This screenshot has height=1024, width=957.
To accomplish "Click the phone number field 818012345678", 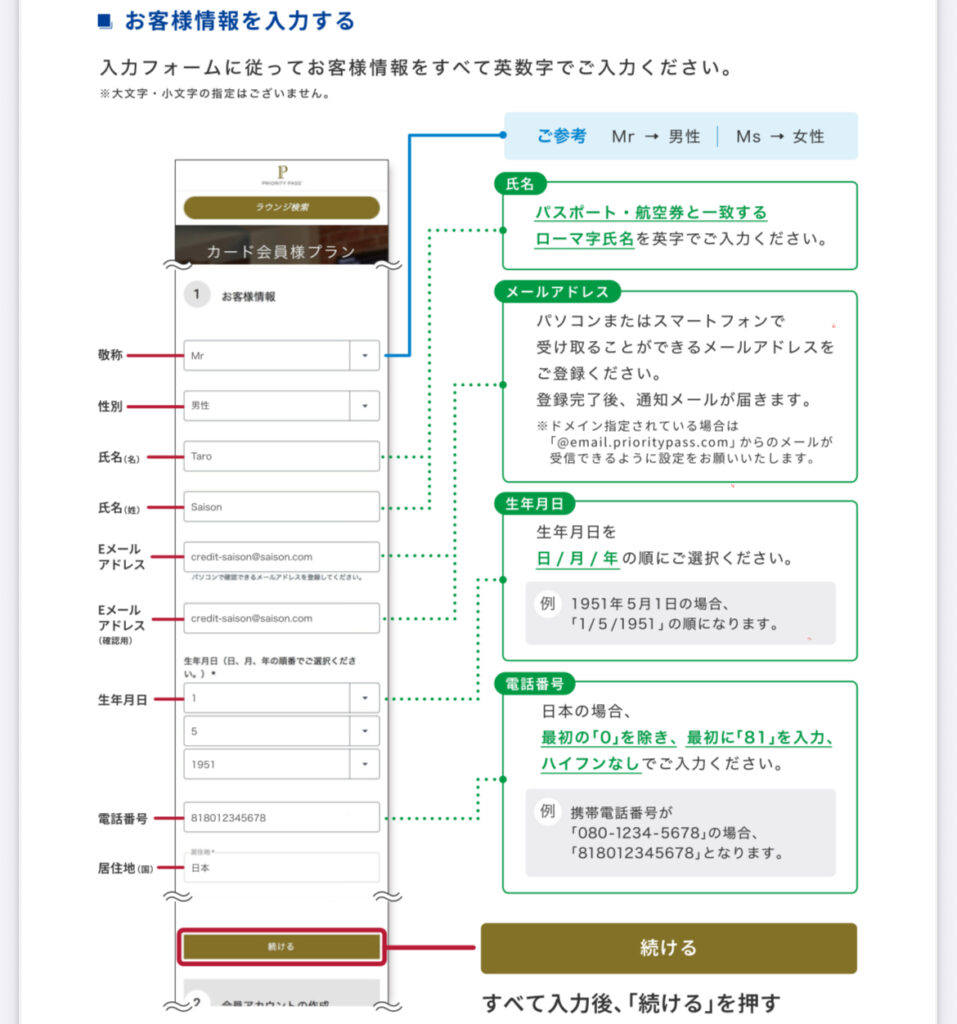I will pos(281,817).
